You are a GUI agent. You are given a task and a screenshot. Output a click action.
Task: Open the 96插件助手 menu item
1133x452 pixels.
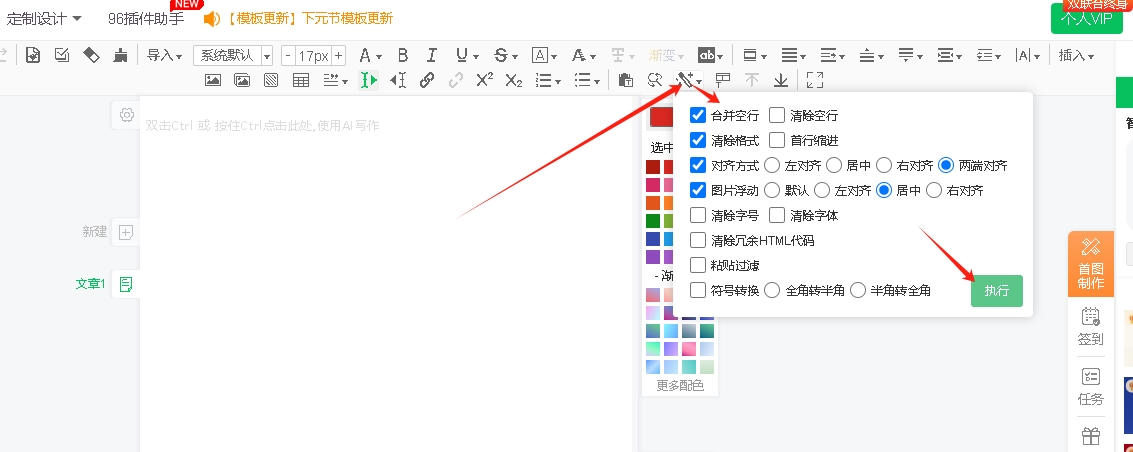tap(145, 18)
